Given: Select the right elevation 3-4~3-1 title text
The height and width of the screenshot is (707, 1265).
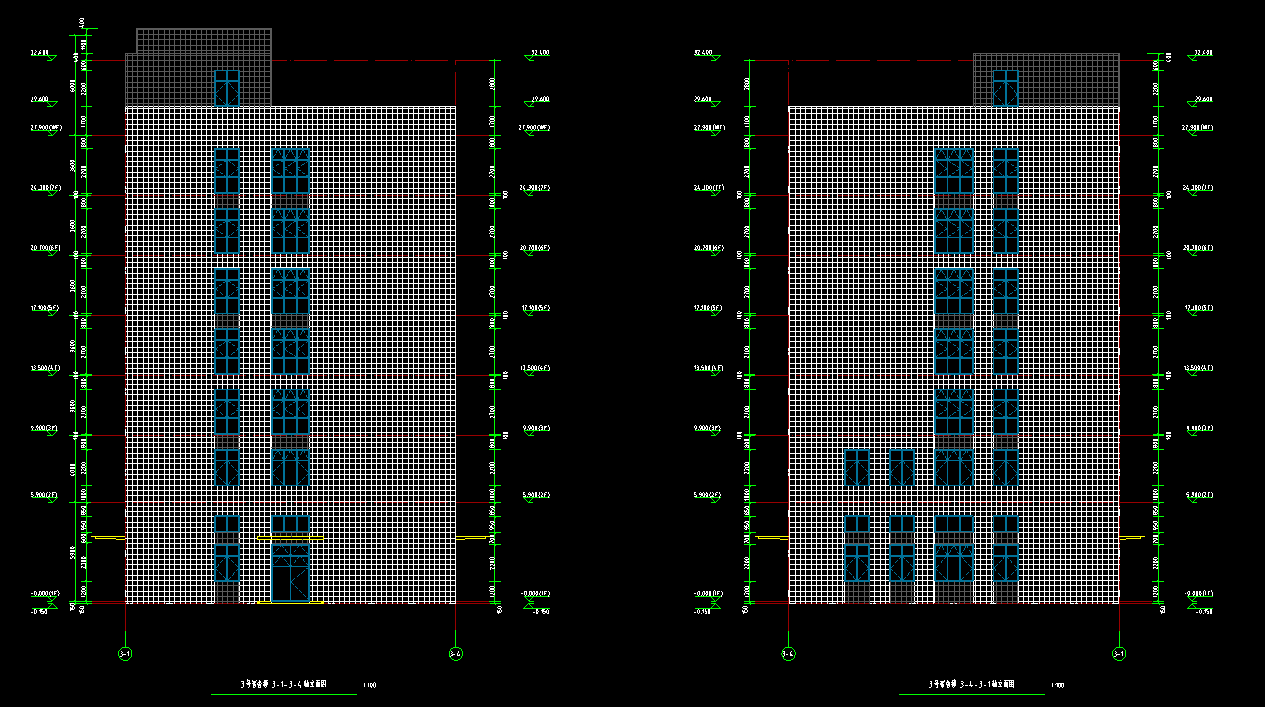Looking at the screenshot, I should tap(971, 685).
